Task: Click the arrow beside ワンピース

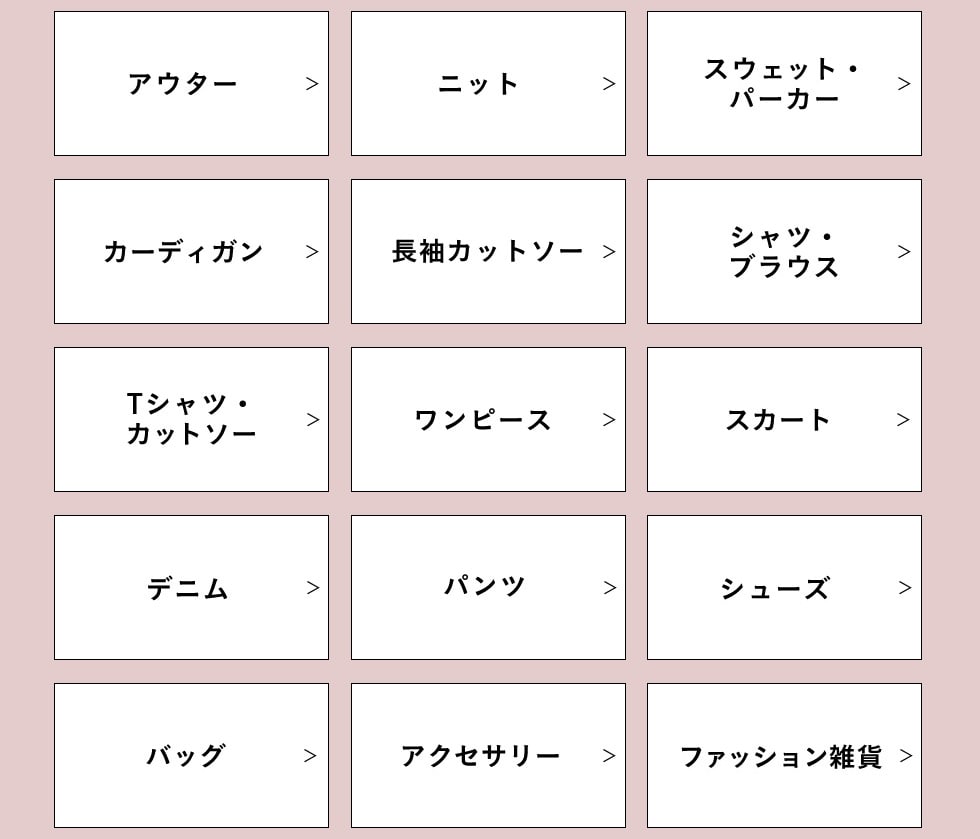Action: (609, 420)
